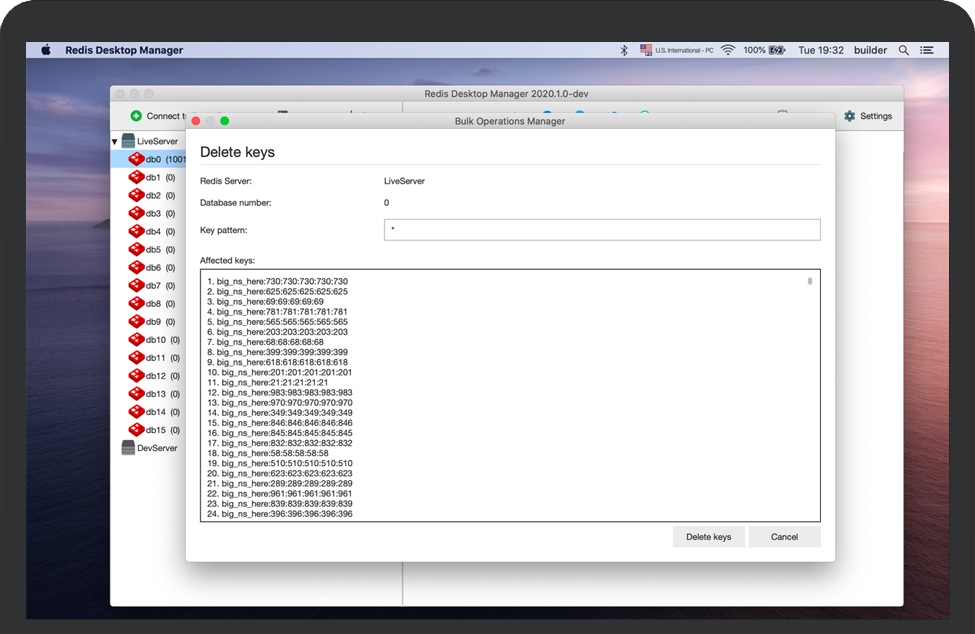Viewport: 975px width, 634px height.
Task: Click the LiveServer server icon
Action: tap(128, 141)
